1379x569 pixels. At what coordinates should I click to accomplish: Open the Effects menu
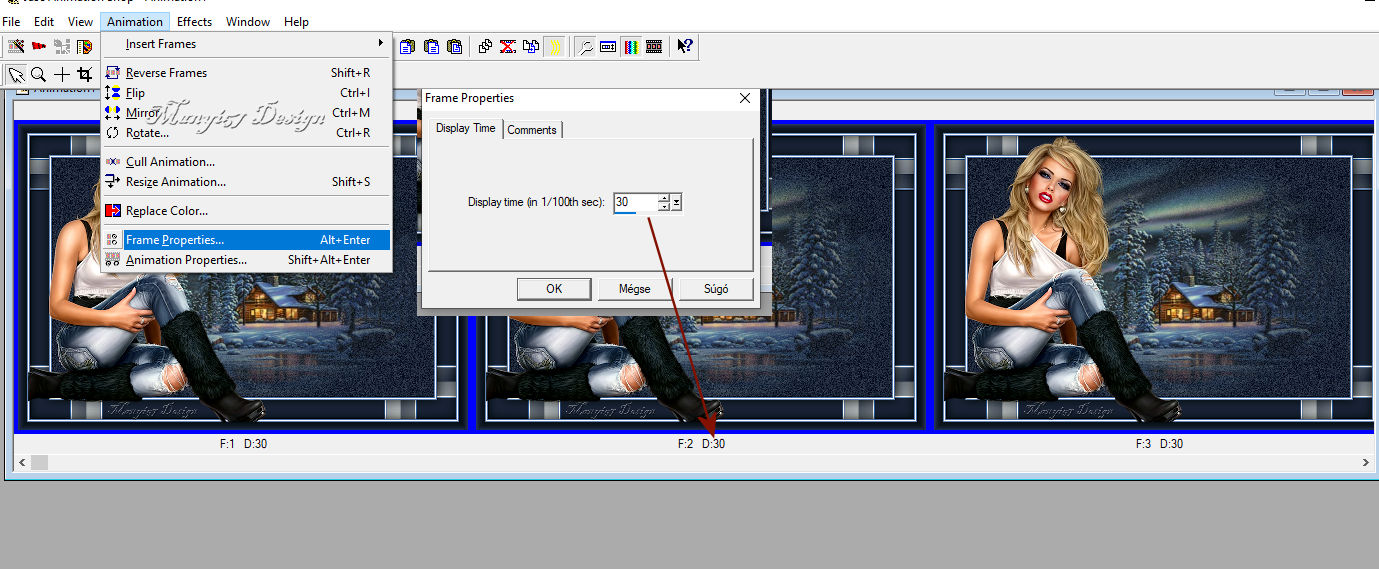[x=194, y=21]
